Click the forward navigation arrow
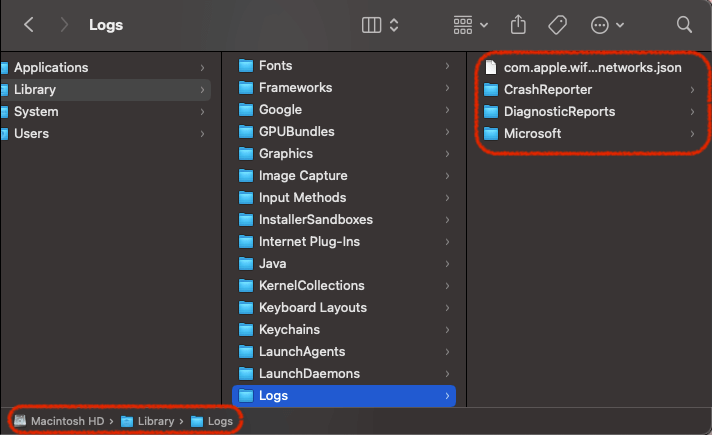Screen dimensions: 712x435 (x=64, y=24)
